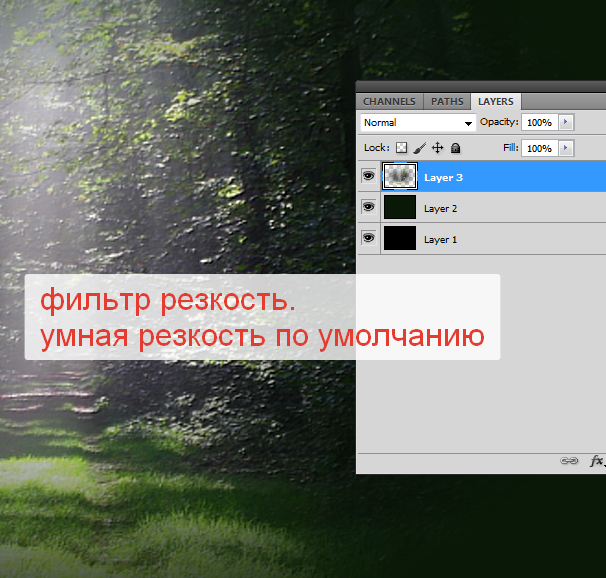Open the Opacity slider arrow

566,122
